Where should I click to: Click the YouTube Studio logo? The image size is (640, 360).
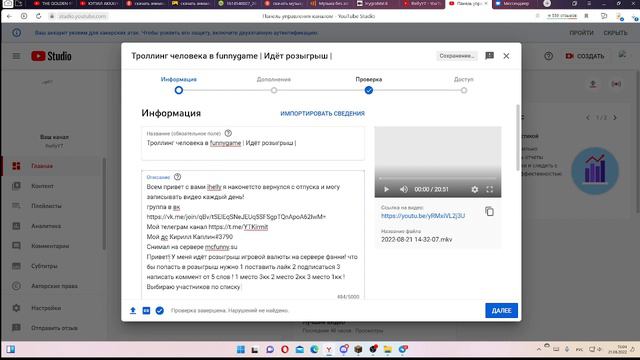pyautogui.click(x=51, y=56)
